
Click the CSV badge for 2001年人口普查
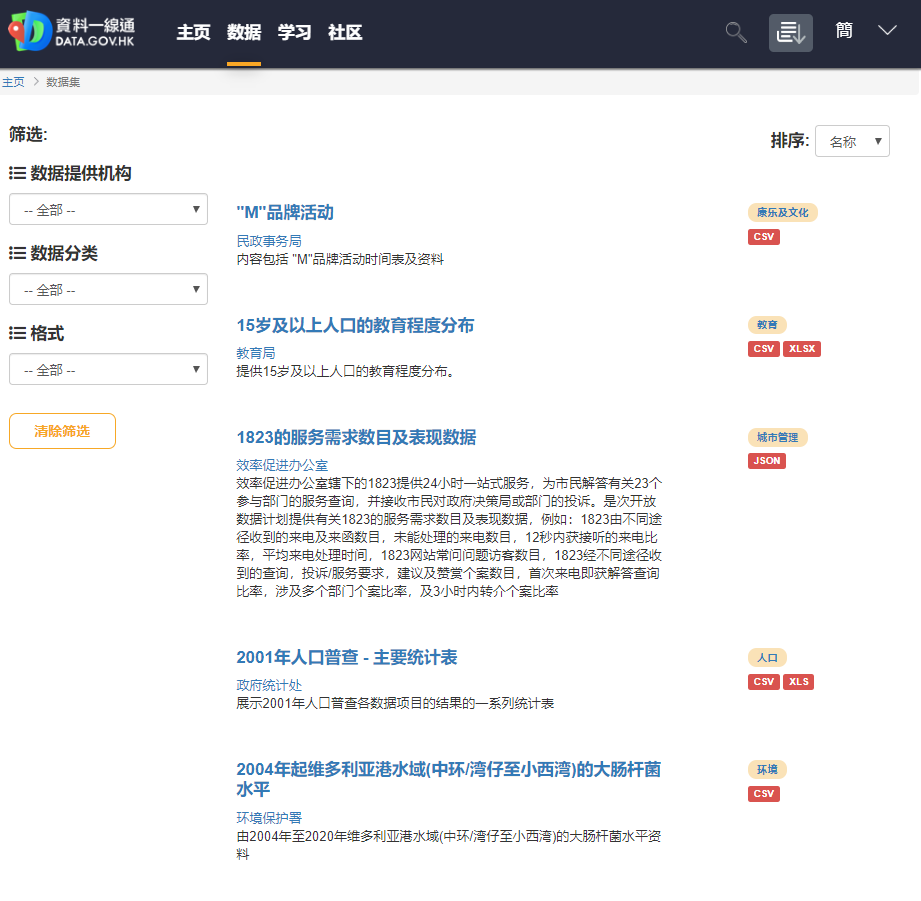(x=764, y=682)
